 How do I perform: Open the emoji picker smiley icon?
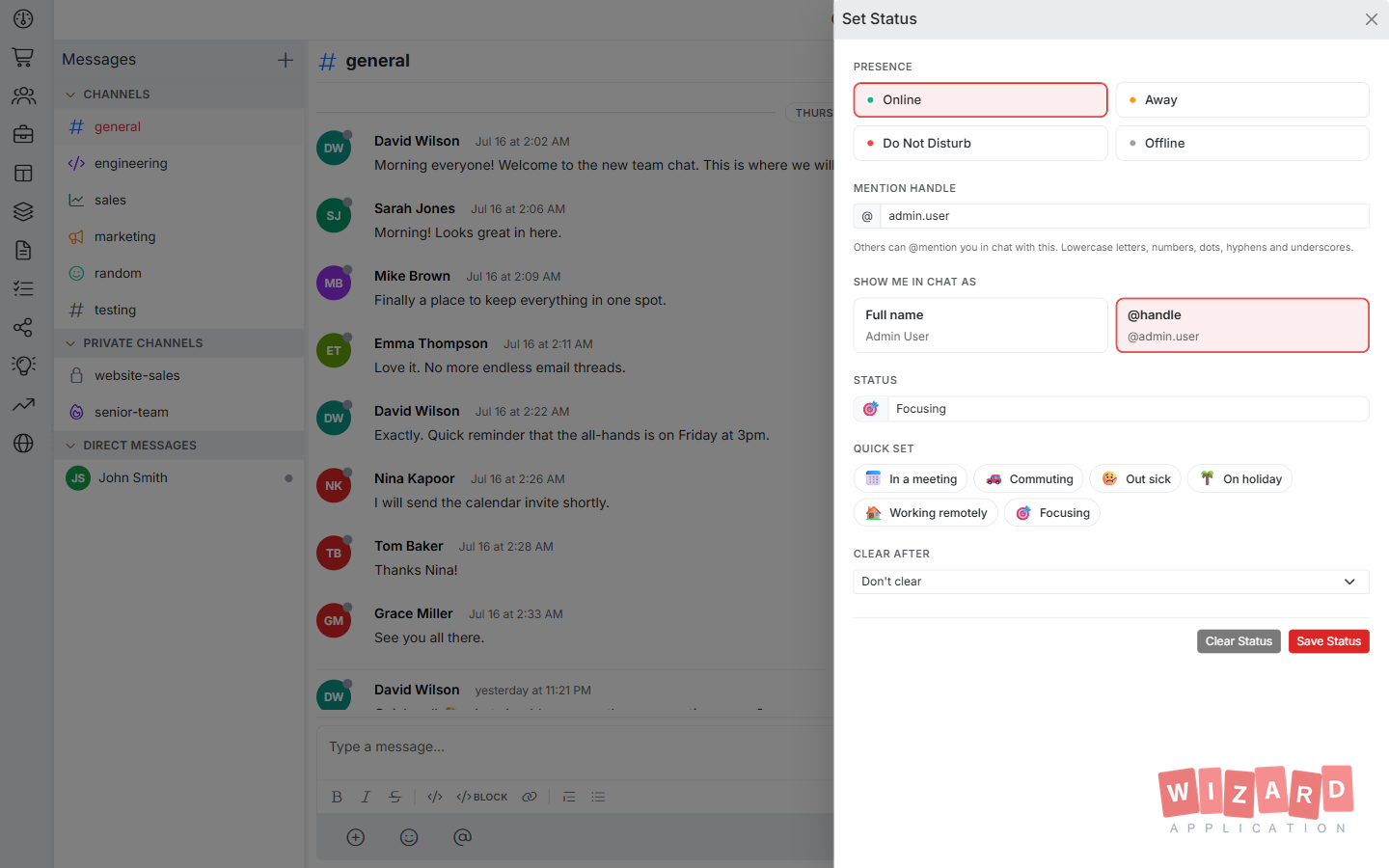[x=409, y=837]
